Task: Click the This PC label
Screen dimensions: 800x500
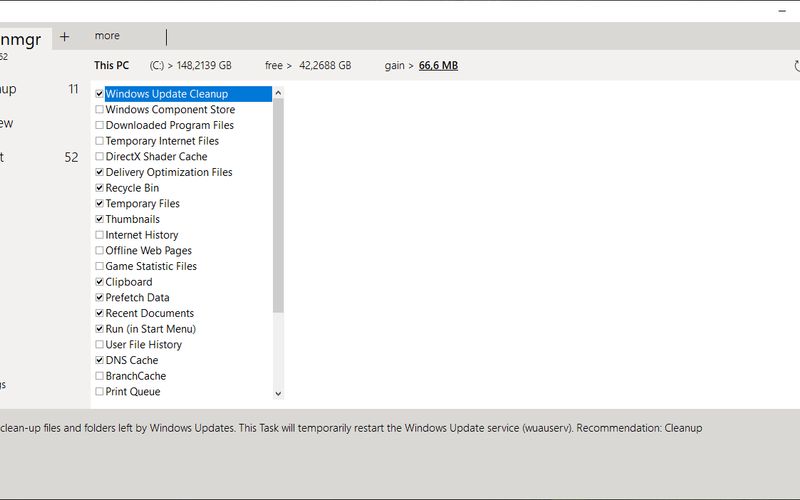Action: pos(111,66)
